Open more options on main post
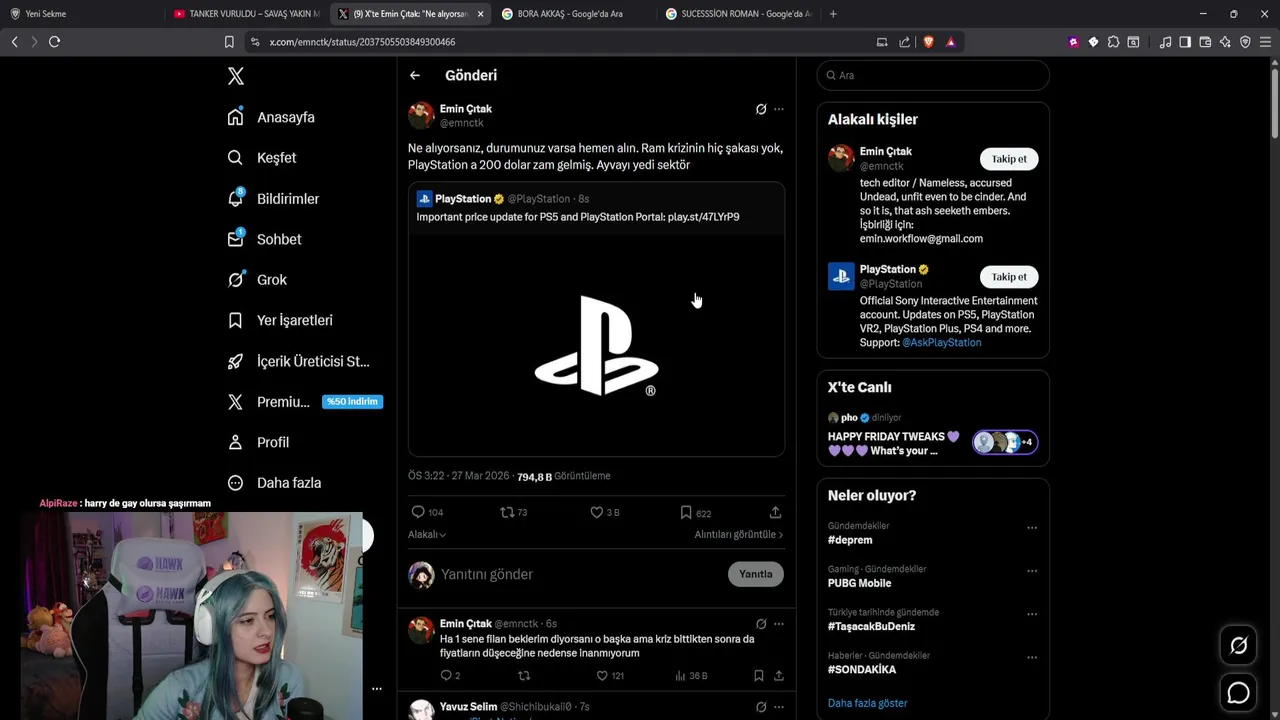The height and width of the screenshot is (720, 1280). click(779, 109)
